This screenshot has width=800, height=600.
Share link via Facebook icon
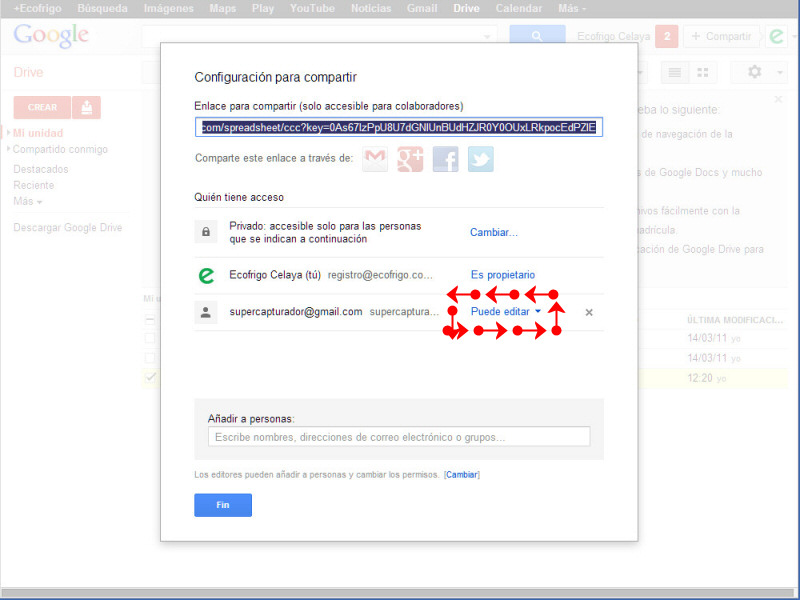(445, 159)
